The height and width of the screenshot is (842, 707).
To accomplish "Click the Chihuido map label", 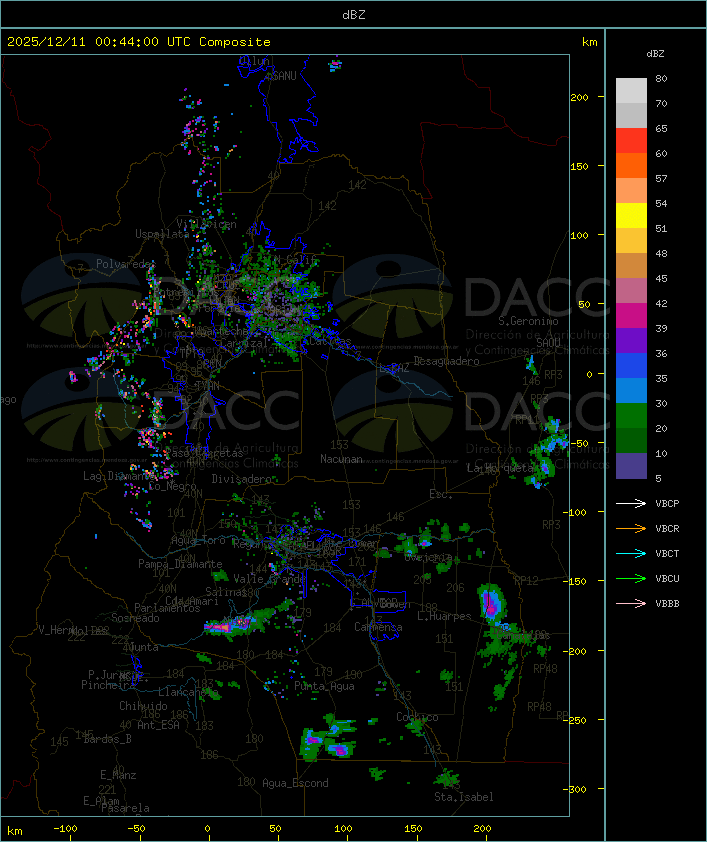I will click(x=143, y=706).
